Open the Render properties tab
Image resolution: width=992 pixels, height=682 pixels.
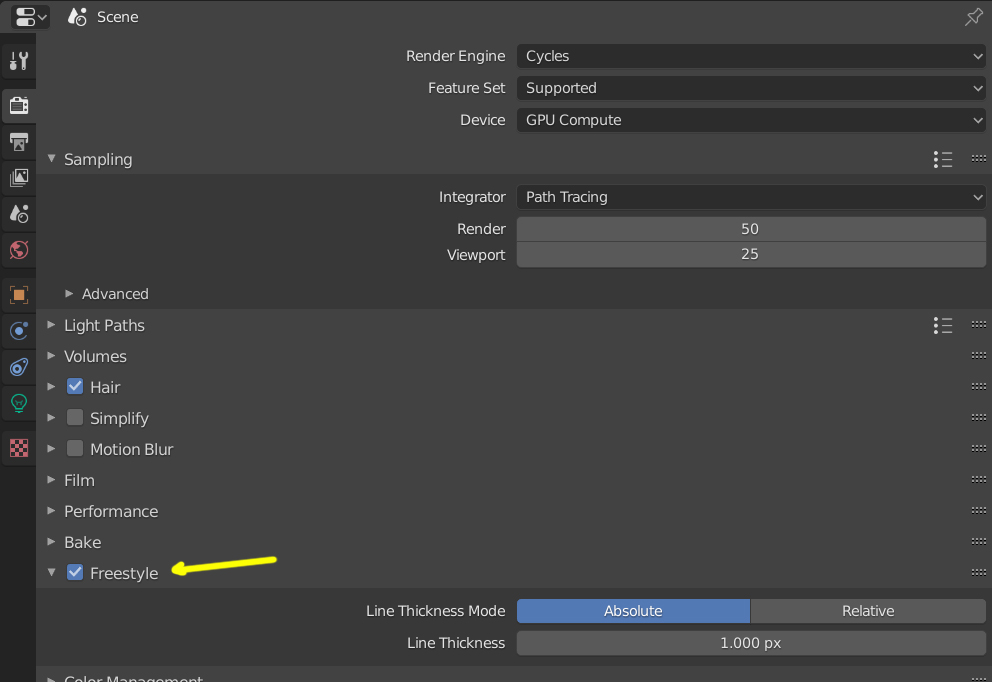coord(18,105)
